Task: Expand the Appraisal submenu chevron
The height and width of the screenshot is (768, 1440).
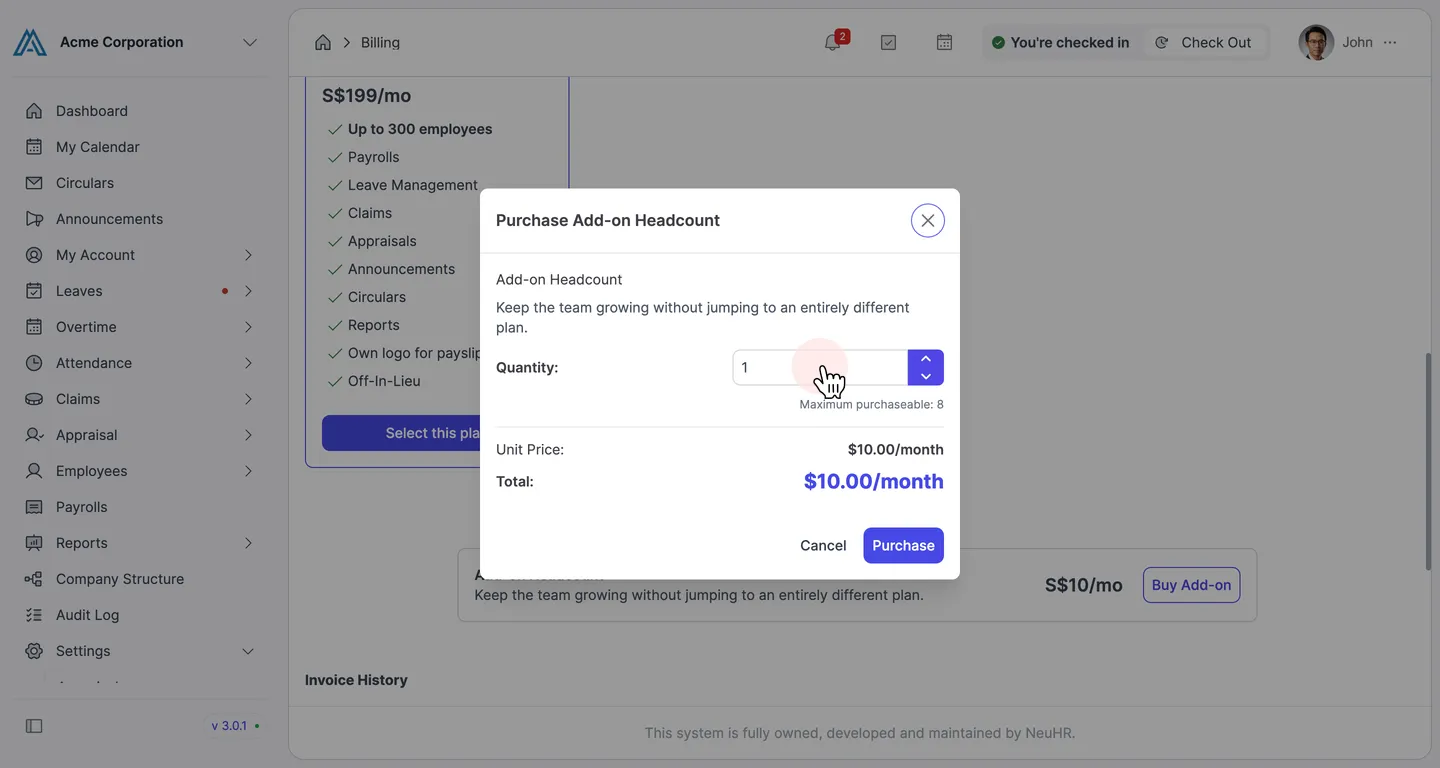Action: (248, 435)
